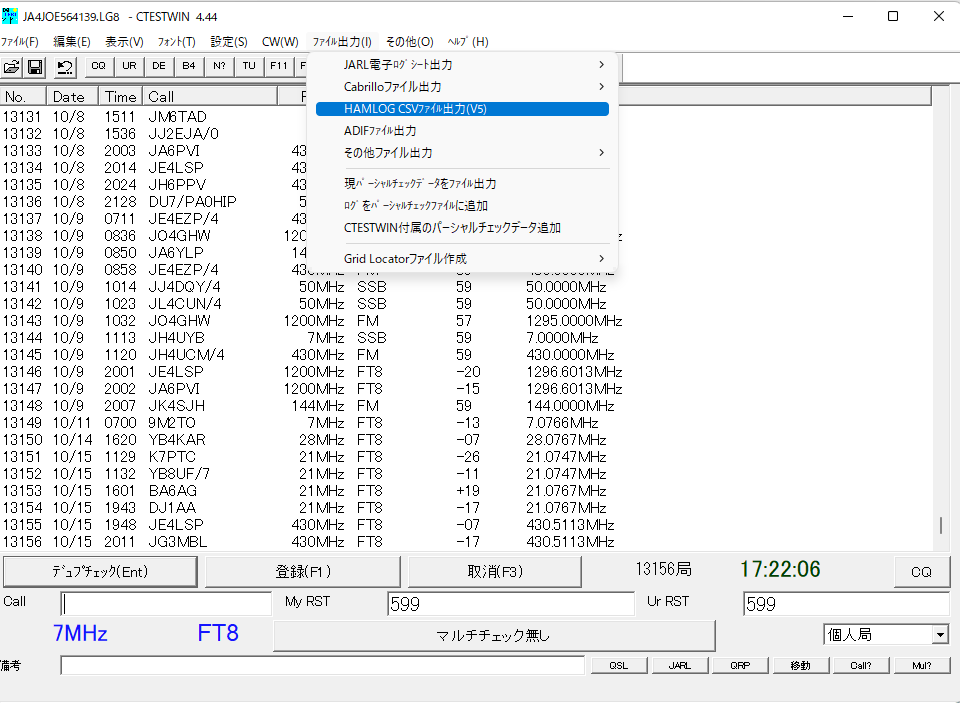
Task: Send the UR exchange macro
Action: pos(128,66)
